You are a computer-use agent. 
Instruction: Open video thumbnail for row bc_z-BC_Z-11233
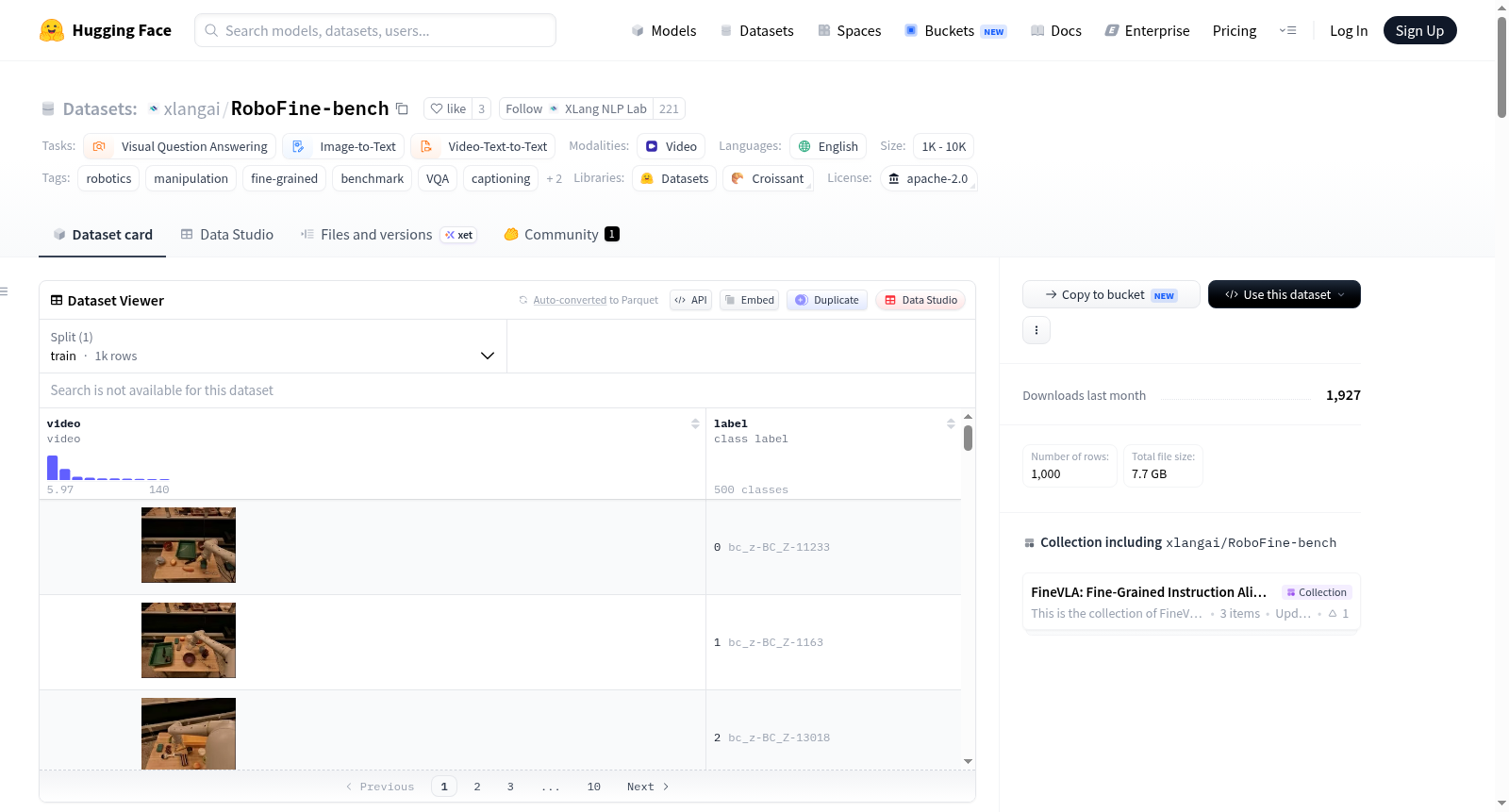189,545
